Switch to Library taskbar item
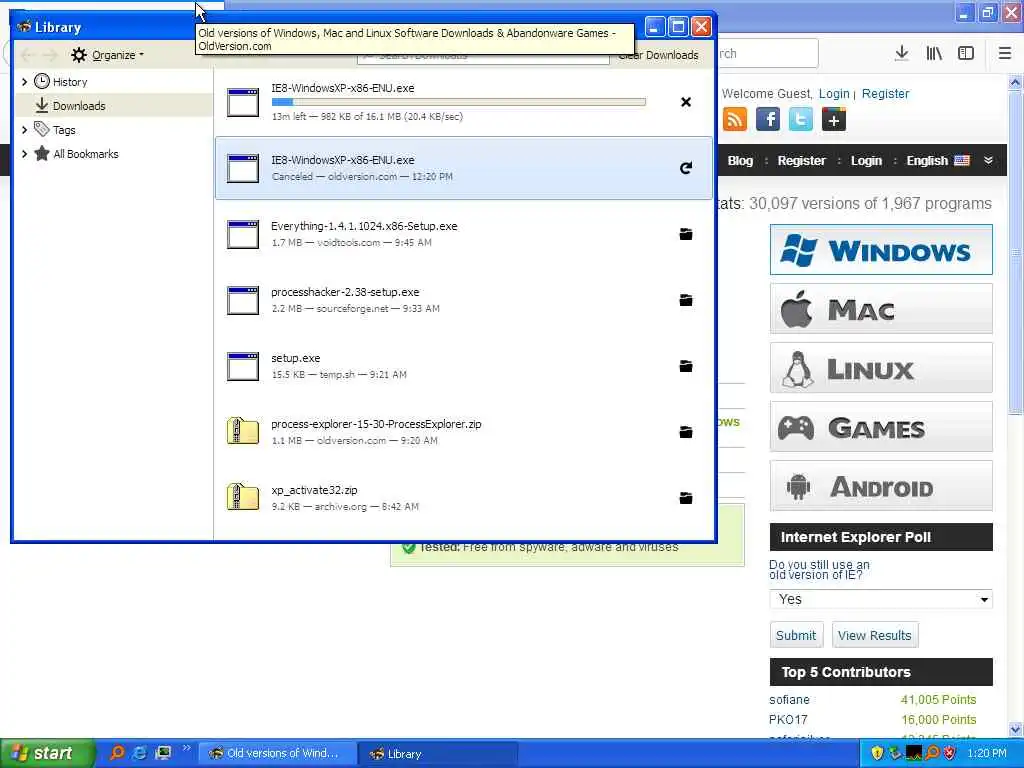Image resolution: width=1024 pixels, height=768 pixels. coord(438,753)
